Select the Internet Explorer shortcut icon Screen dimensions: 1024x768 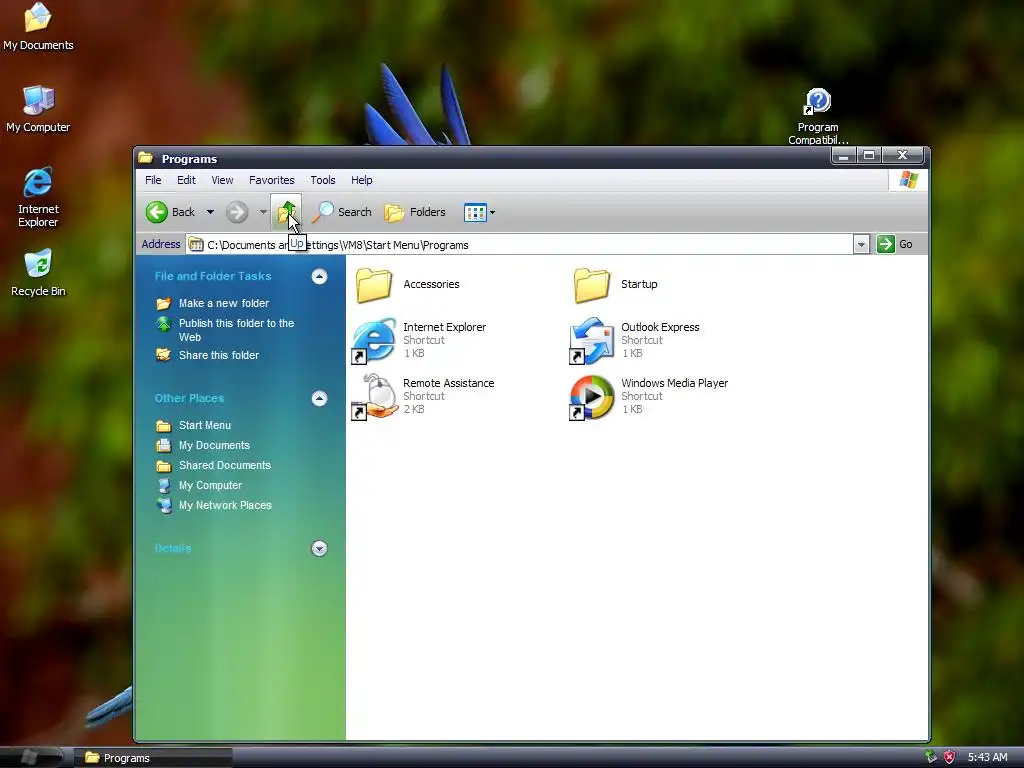[374, 340]
